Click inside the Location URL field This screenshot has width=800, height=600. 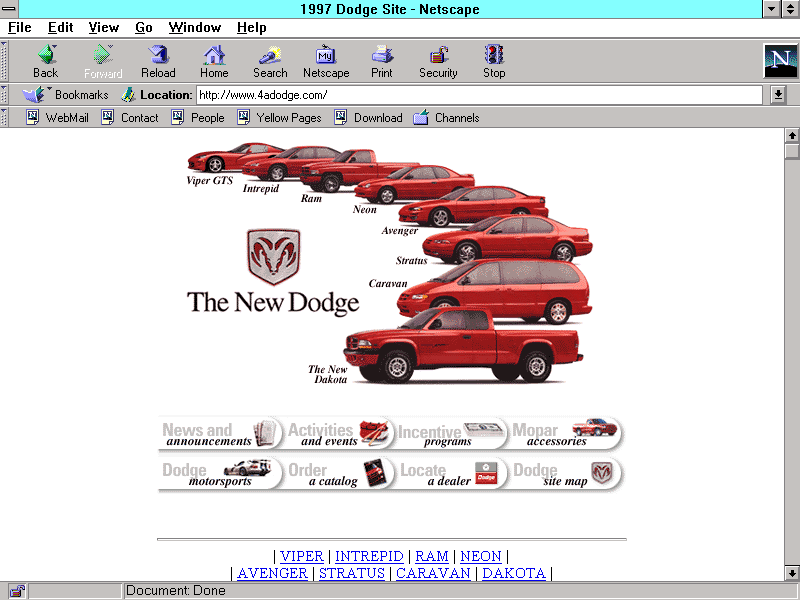[480, 95]
